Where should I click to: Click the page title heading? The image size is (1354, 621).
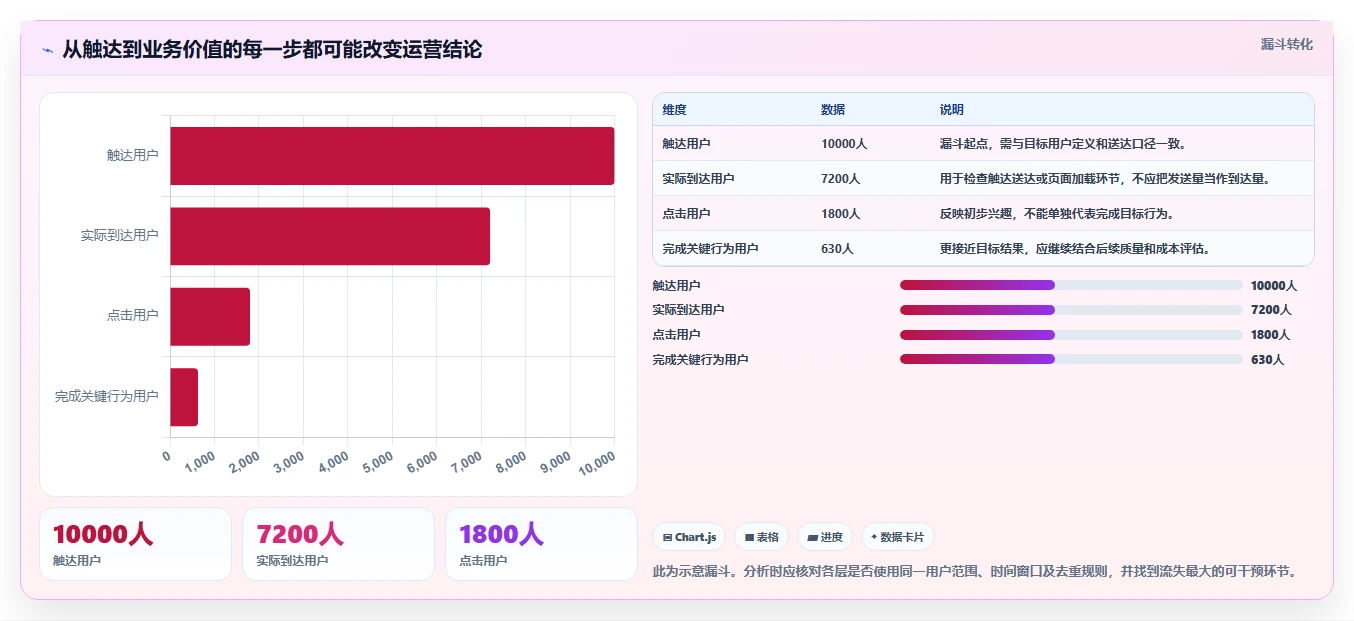point(272,50)
